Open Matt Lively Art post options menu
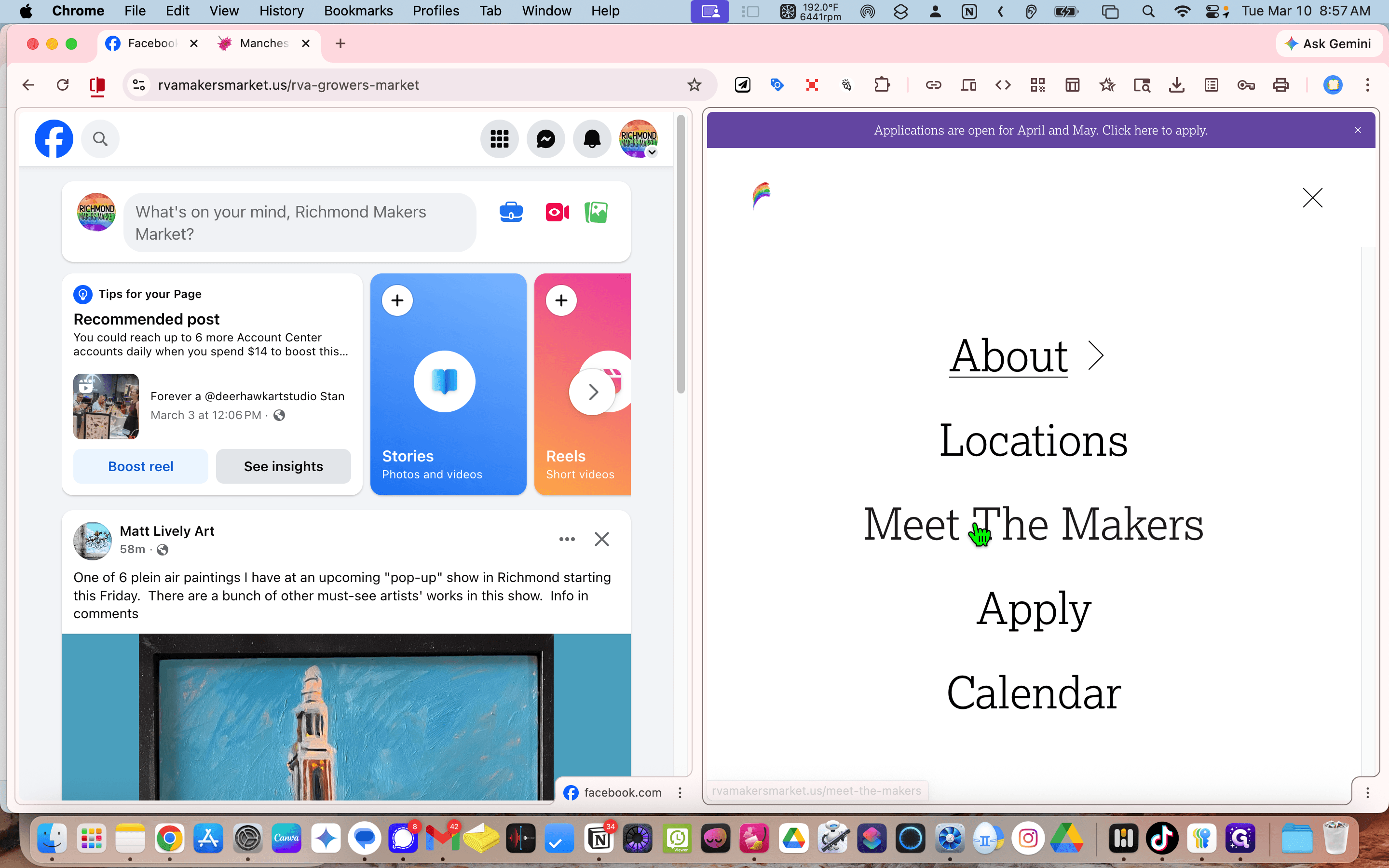The height and width of the screenshot is (868, 1389). click(x=567, y=539)
